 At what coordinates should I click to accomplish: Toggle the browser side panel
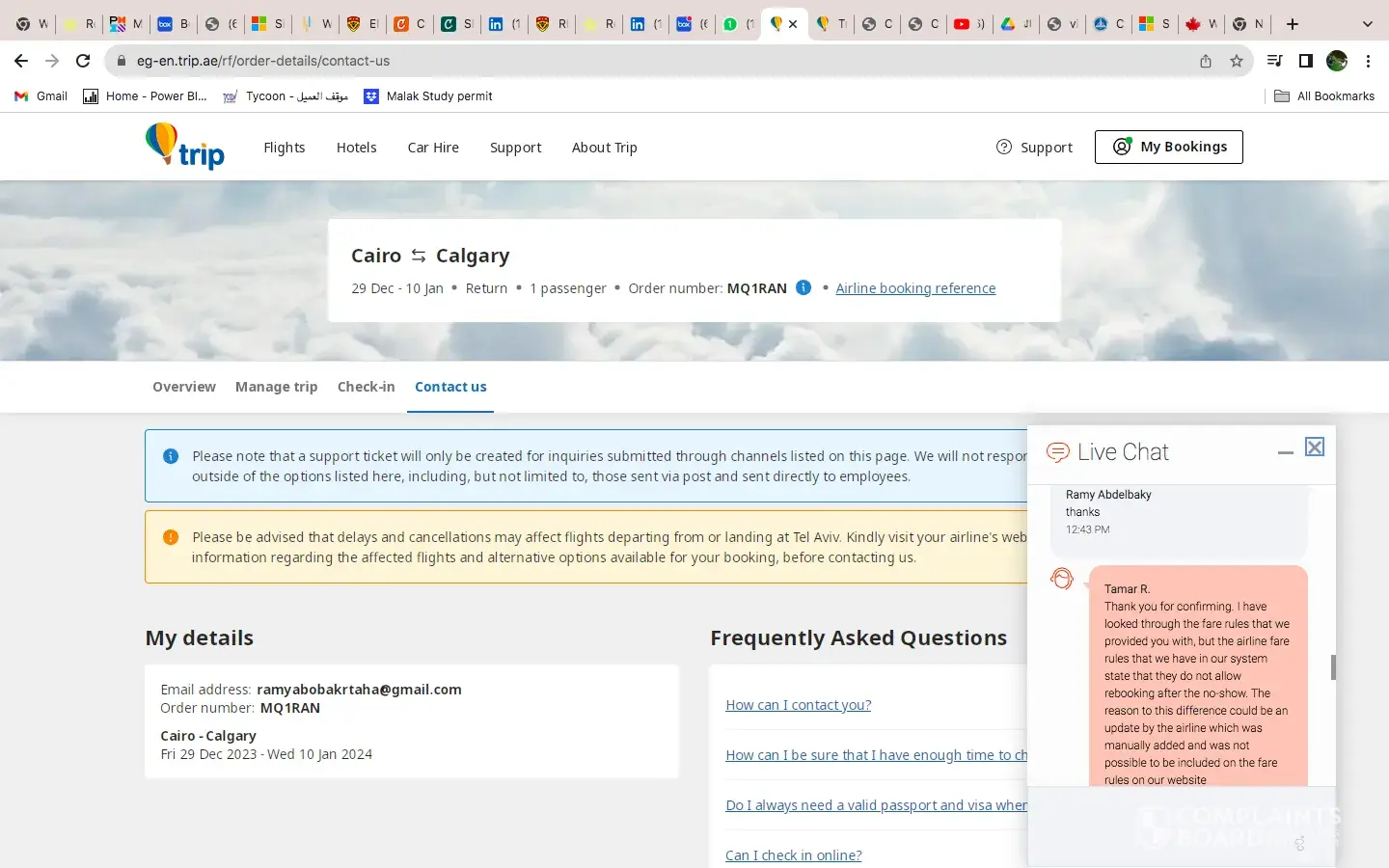coord(1305,61)
